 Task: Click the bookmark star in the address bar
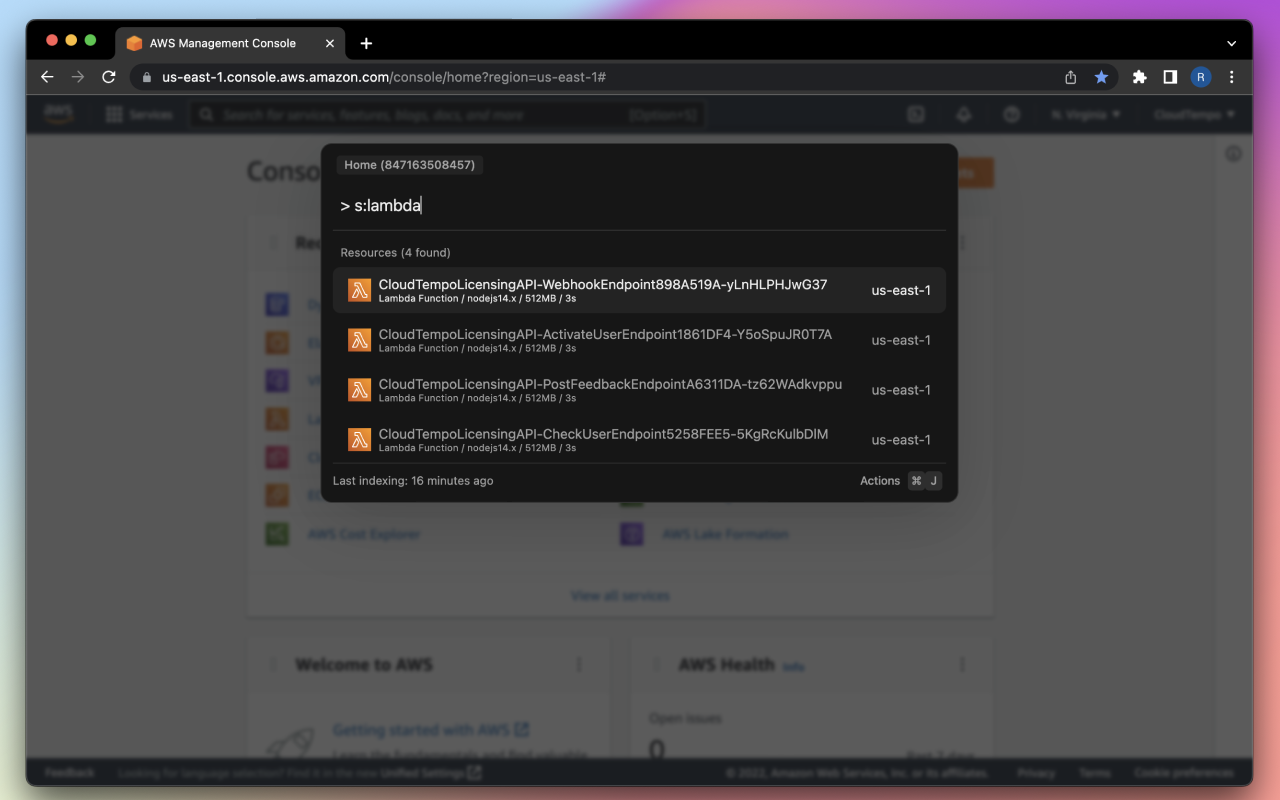pyautogui.click(x=1101, y=77)
